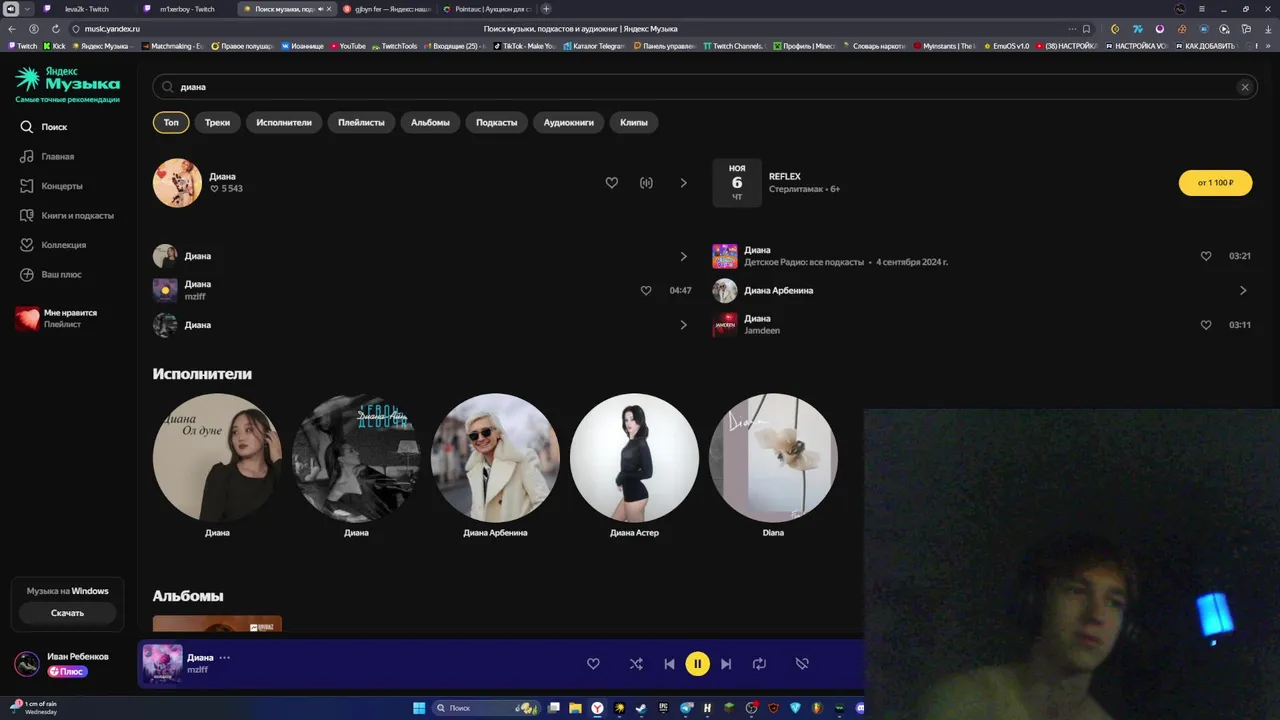Screen dimensions: 1280x720
Task: Open the Иван Ребенков profile
Action: pos(62,664)
